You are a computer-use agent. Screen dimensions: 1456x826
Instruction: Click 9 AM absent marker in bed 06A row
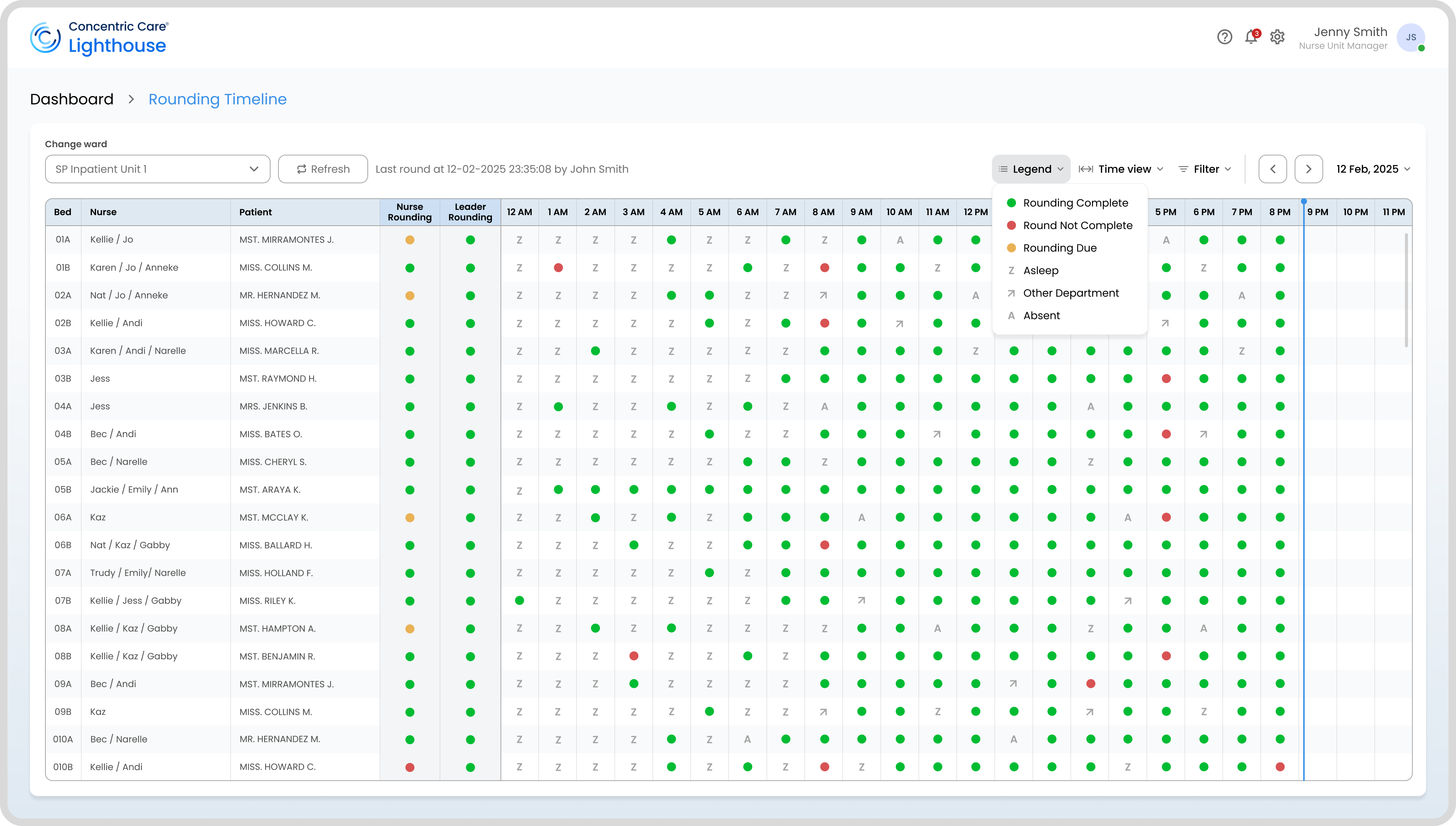click(x=861, y=517)
